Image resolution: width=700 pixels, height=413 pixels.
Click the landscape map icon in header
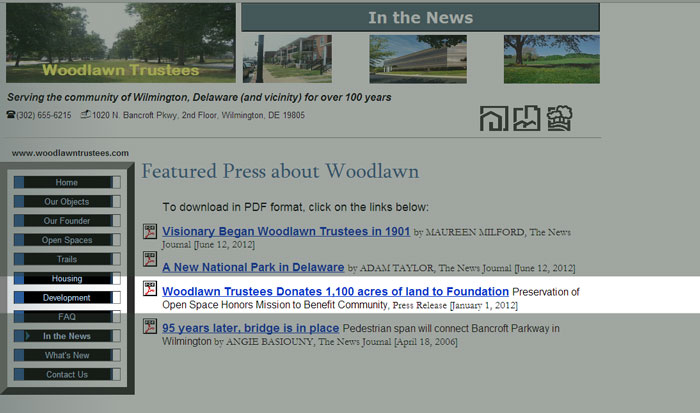[527, 118]
